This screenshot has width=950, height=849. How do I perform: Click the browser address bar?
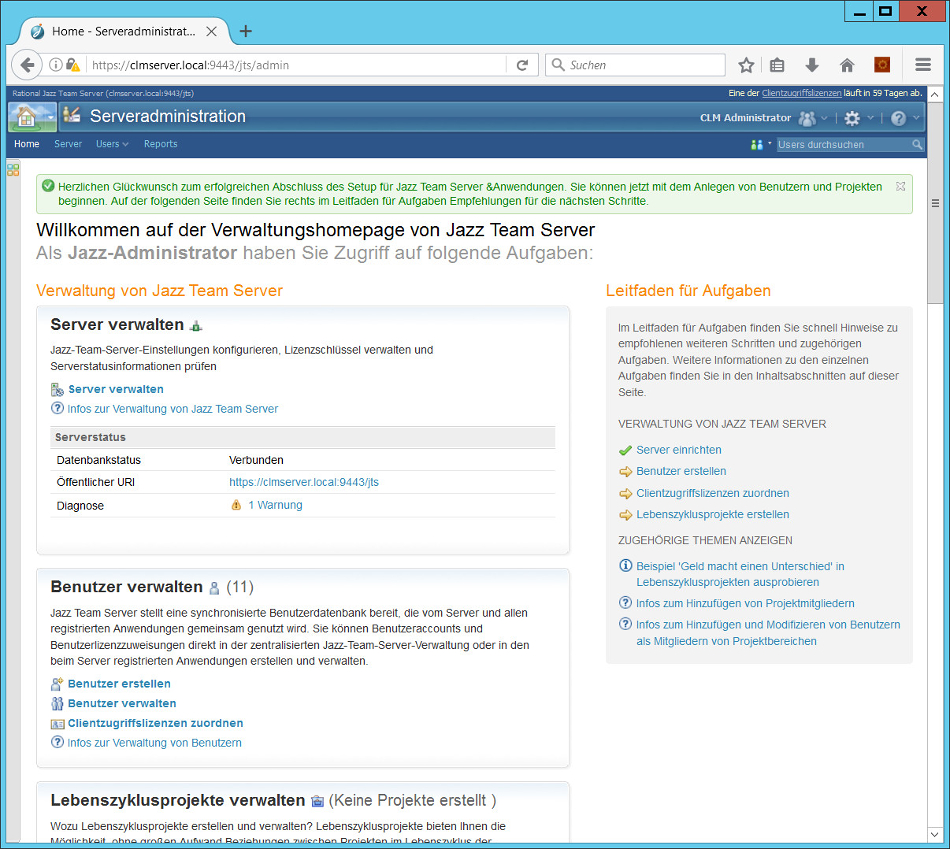(x=296, y=65)
